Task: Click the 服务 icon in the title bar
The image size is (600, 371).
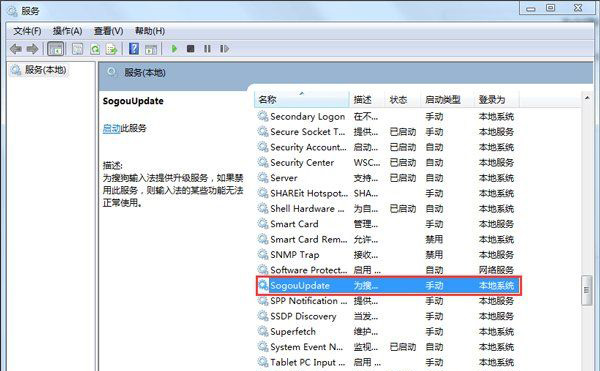Action: 12,11
